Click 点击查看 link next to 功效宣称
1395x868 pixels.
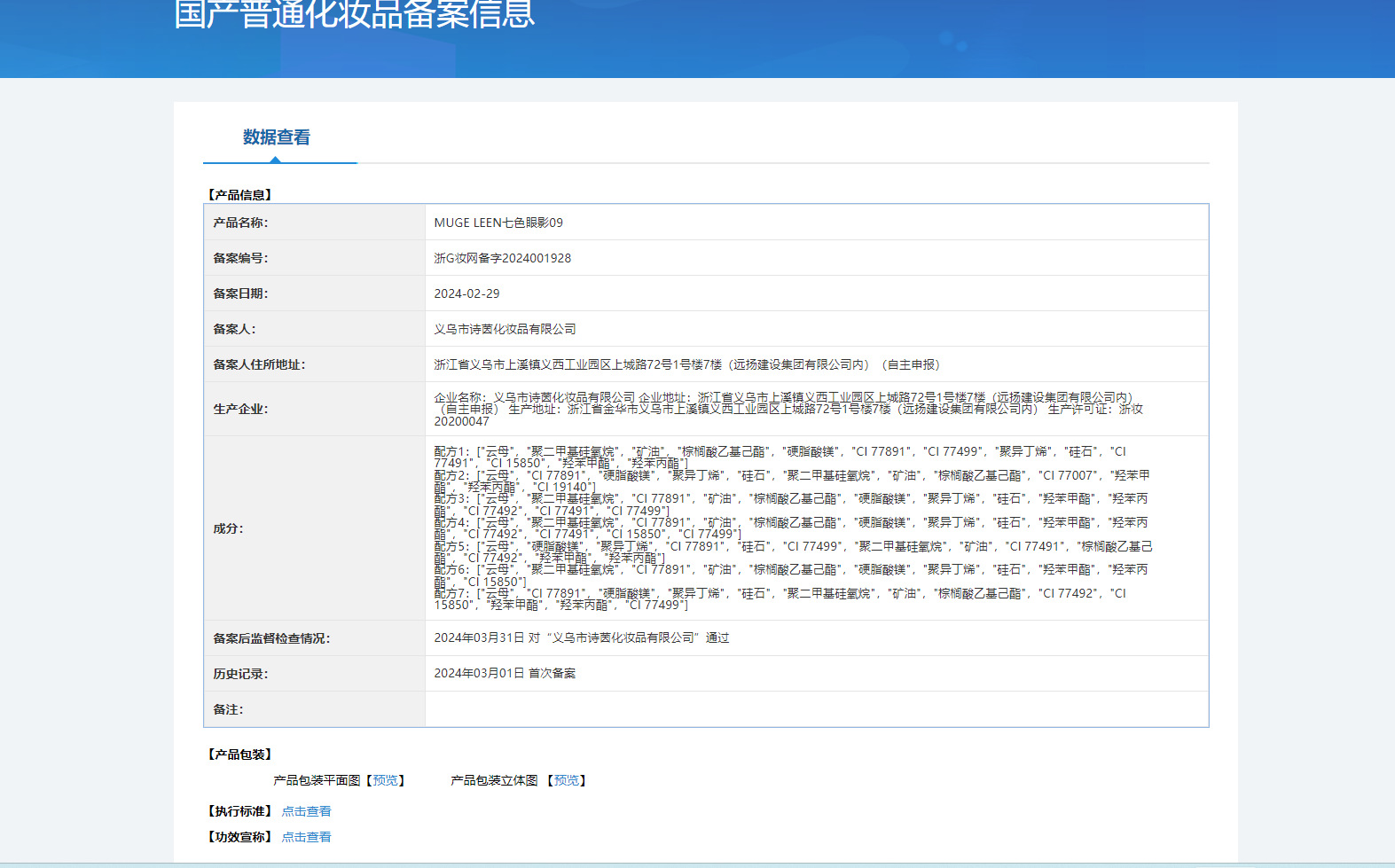306,837
